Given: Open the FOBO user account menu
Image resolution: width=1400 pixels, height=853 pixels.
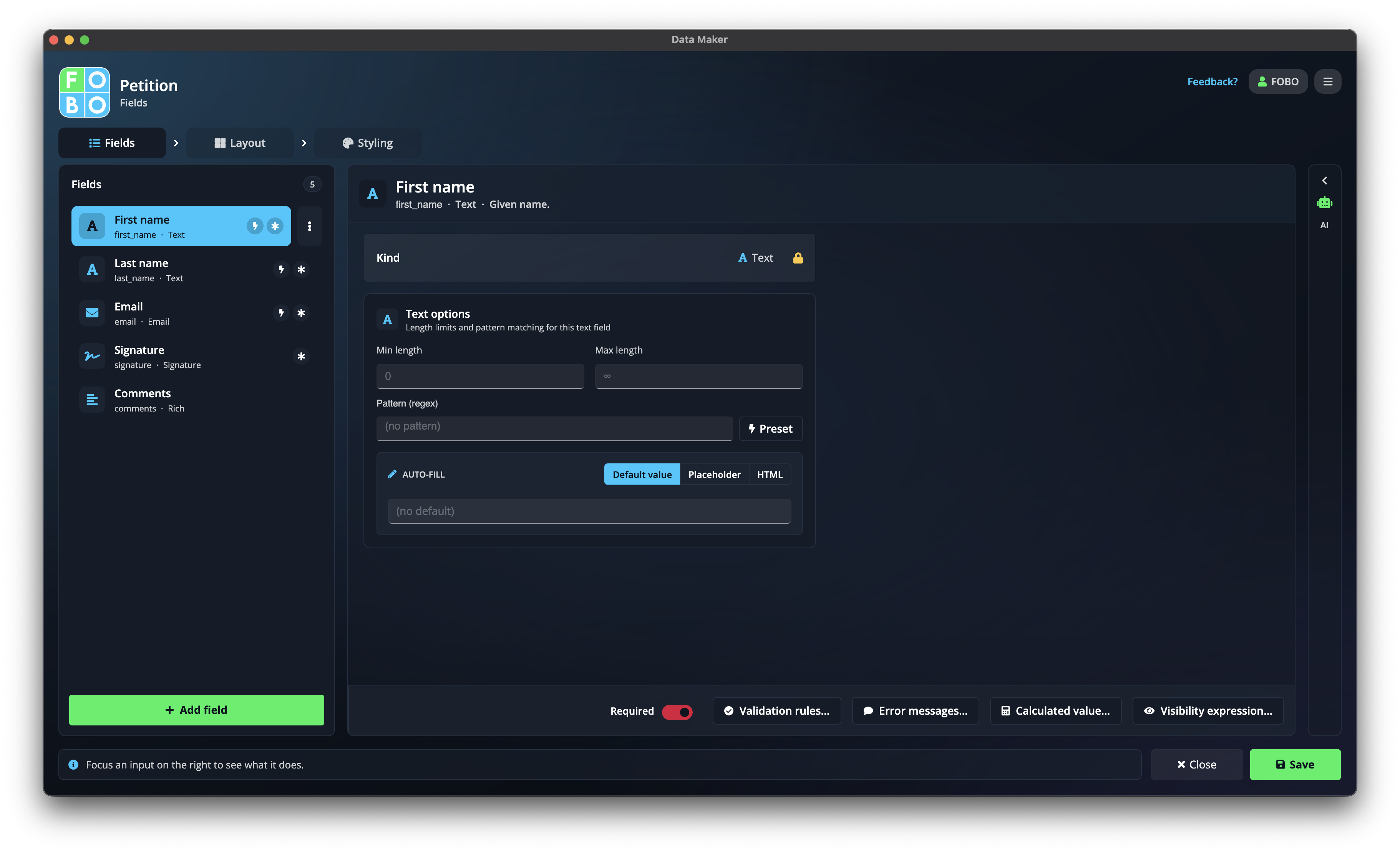Looking at the screenshot, I should (1277, 81).
